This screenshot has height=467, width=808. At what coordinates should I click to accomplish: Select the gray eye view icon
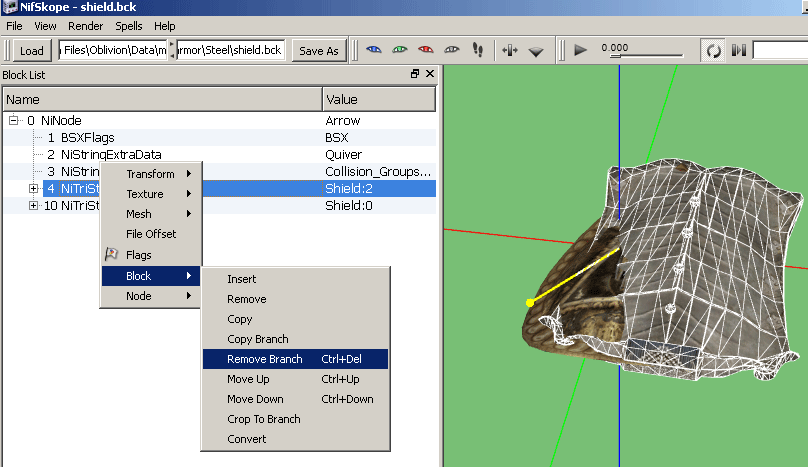pyautogui.click(x=452, y=50)
